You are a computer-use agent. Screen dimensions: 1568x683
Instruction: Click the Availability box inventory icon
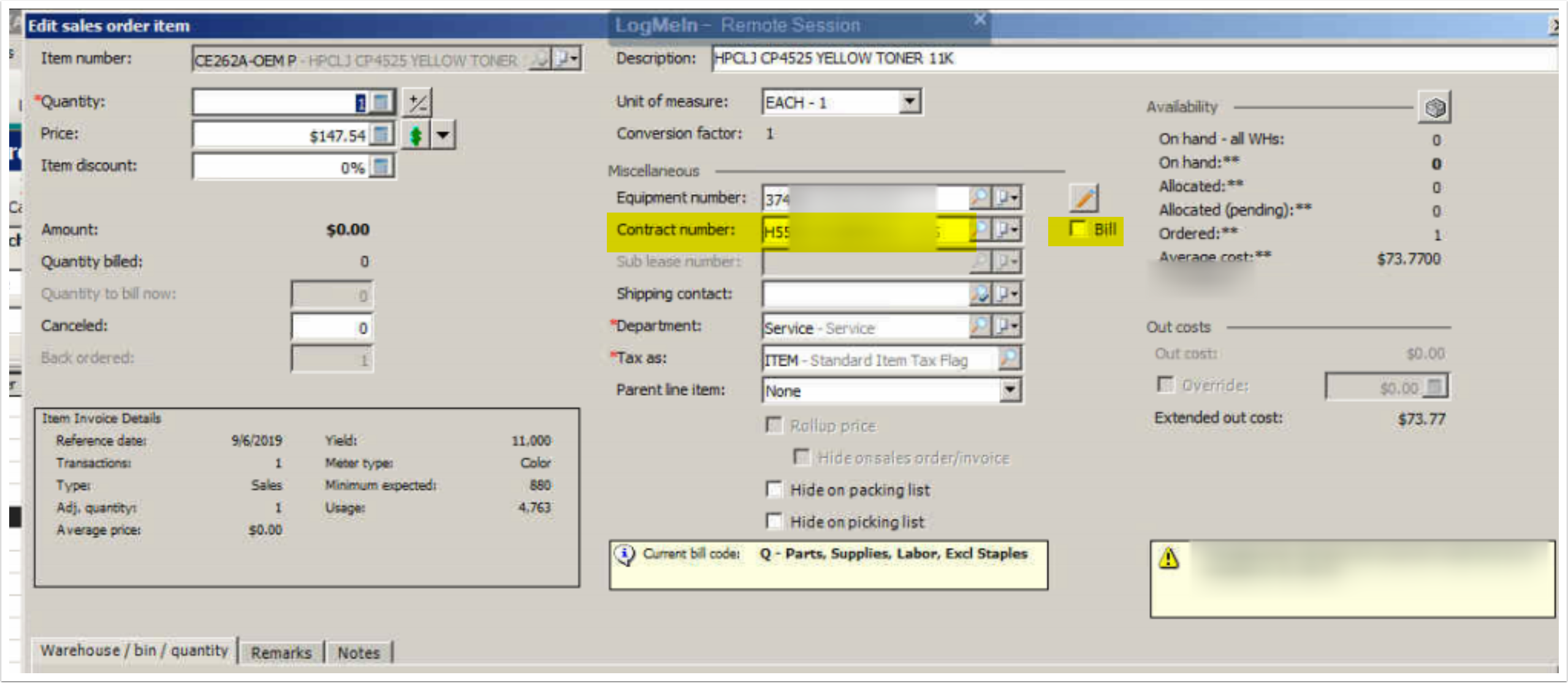(x=1434, y=108)
